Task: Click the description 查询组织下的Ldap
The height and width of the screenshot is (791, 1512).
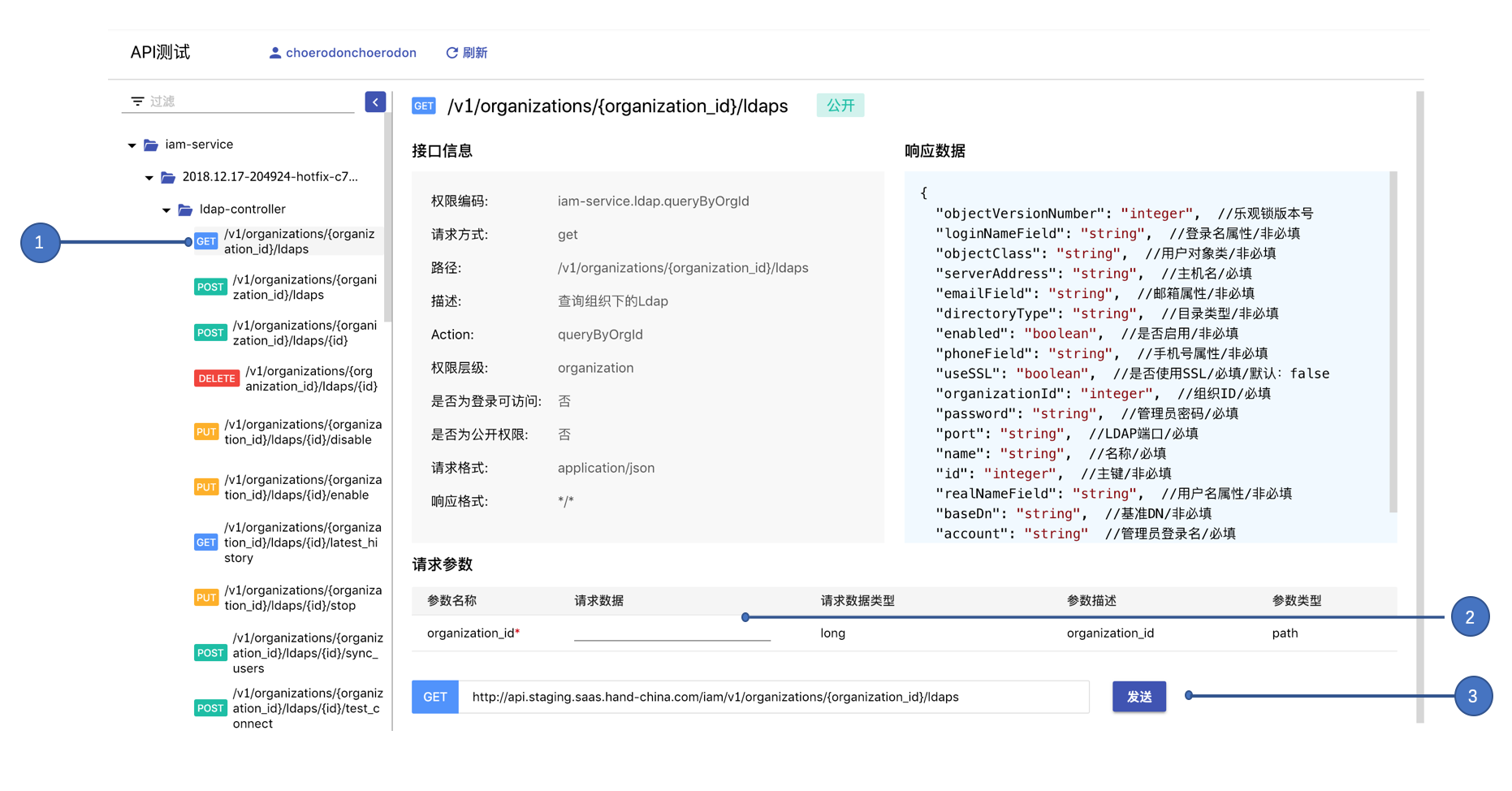Action: pyautogui.click(x=613, y=301)
